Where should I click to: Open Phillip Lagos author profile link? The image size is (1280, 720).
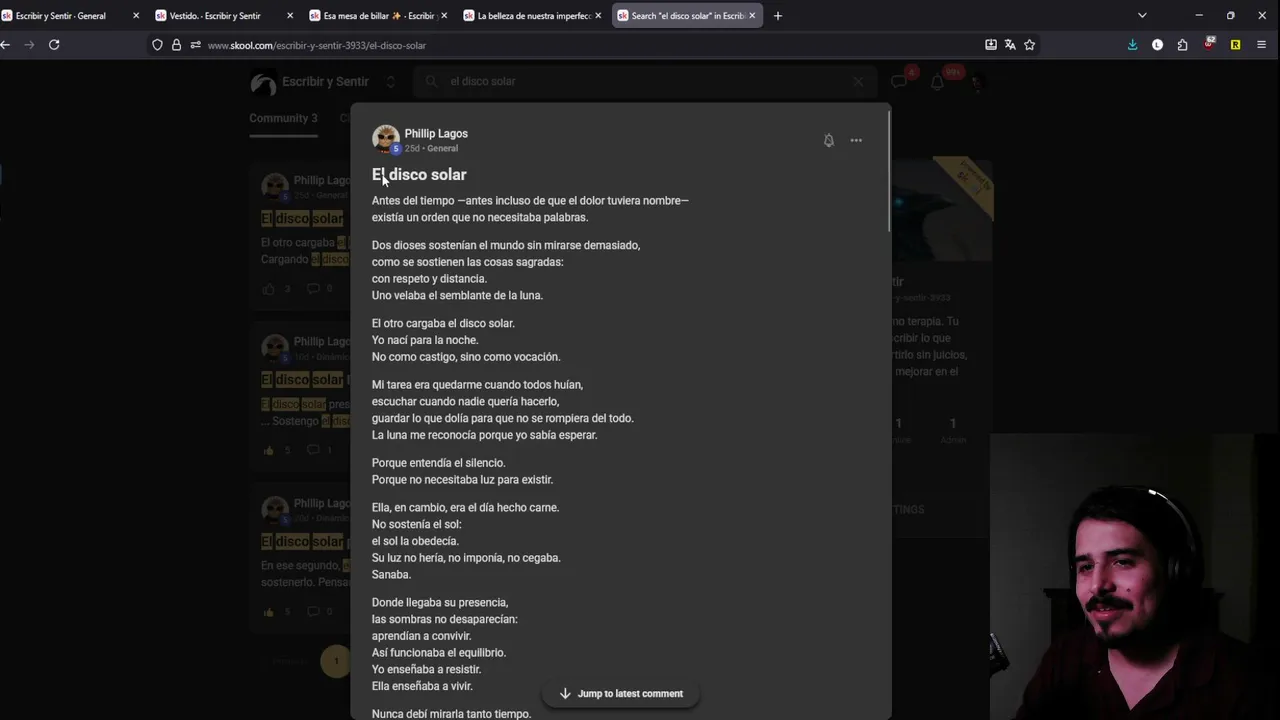[436, 133]
